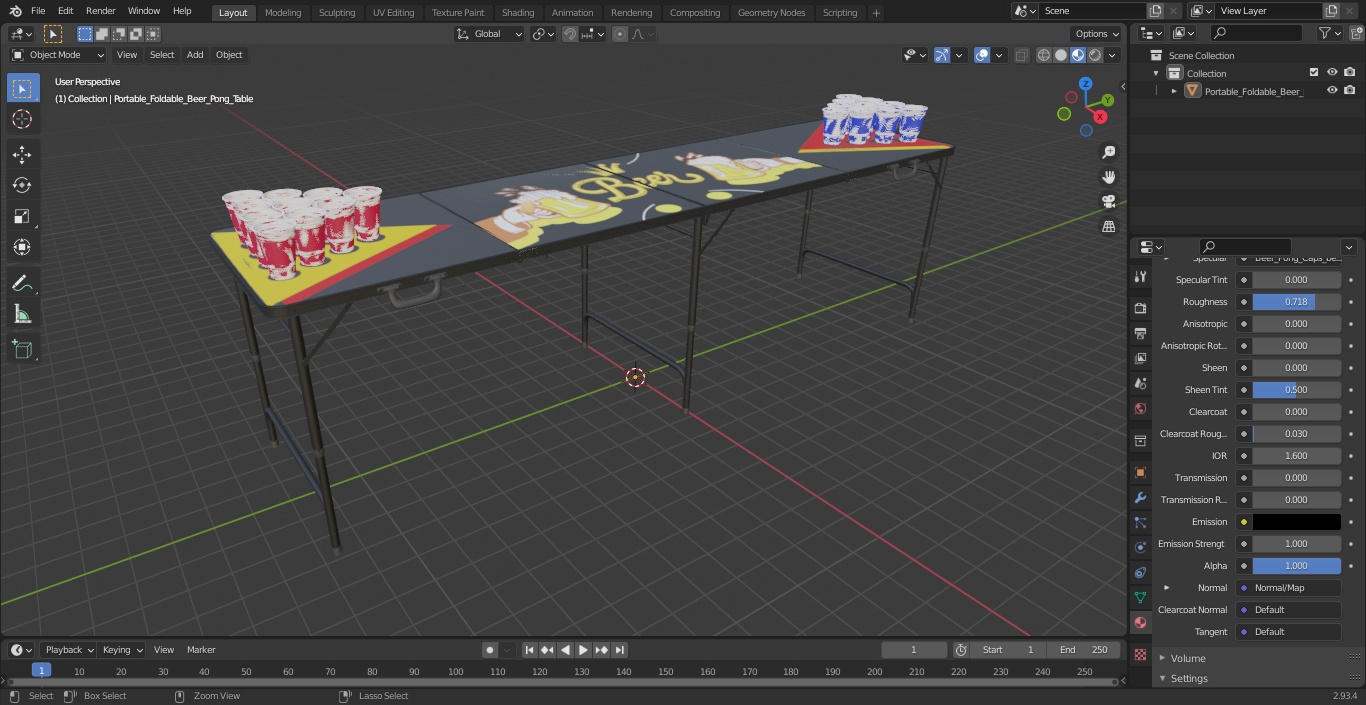Switch to Wireframe viewport shading
The image size is (1366, 705).
point(1043,55)
